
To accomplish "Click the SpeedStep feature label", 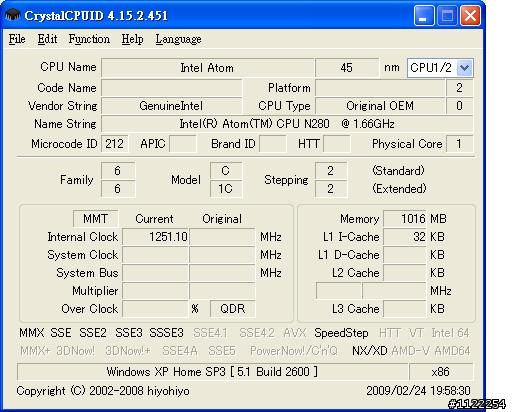I will [341, 333].
